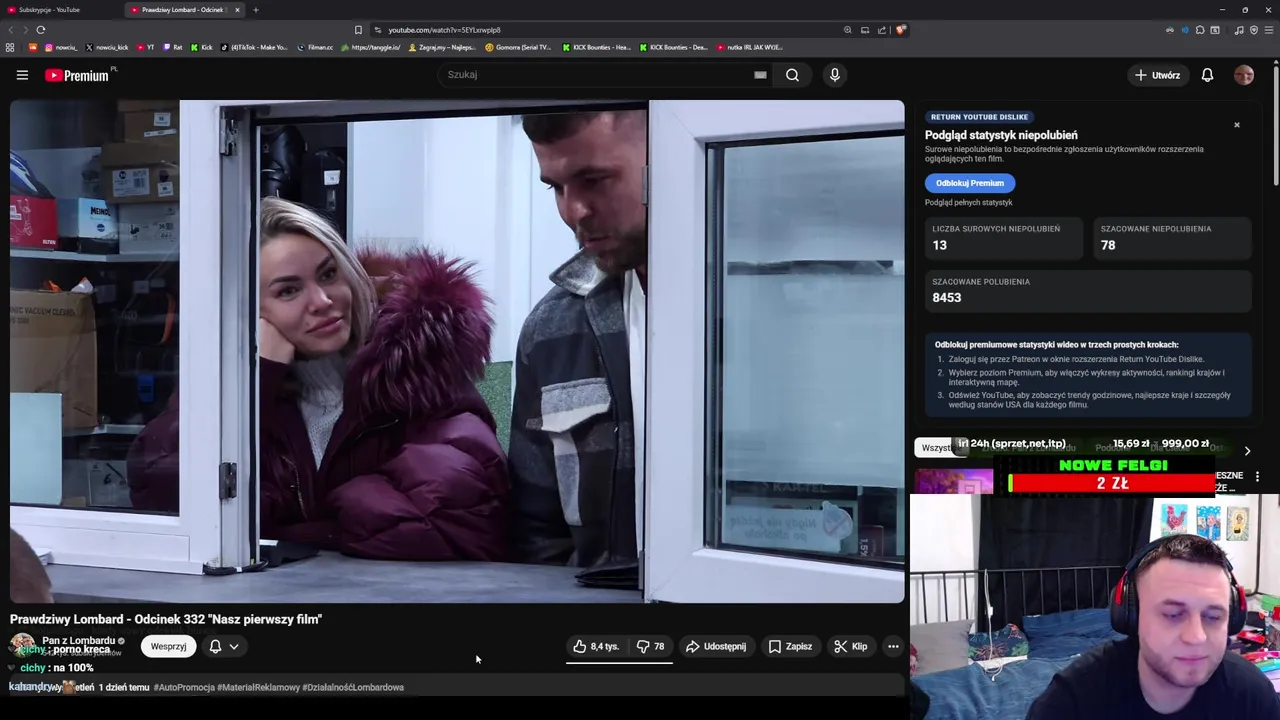
Task: Open Pan z Lombardu channel name
Action: pos(79,640)
